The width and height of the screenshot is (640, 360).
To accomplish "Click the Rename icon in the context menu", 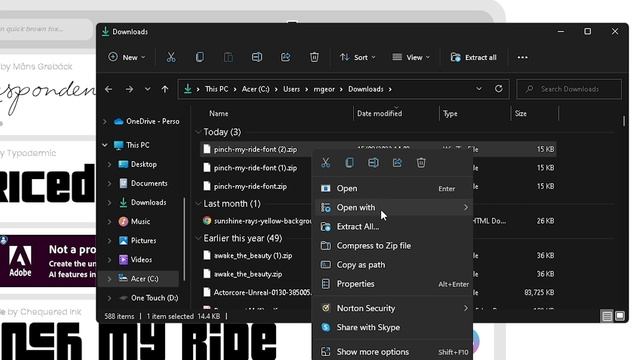I will [373, 163].
